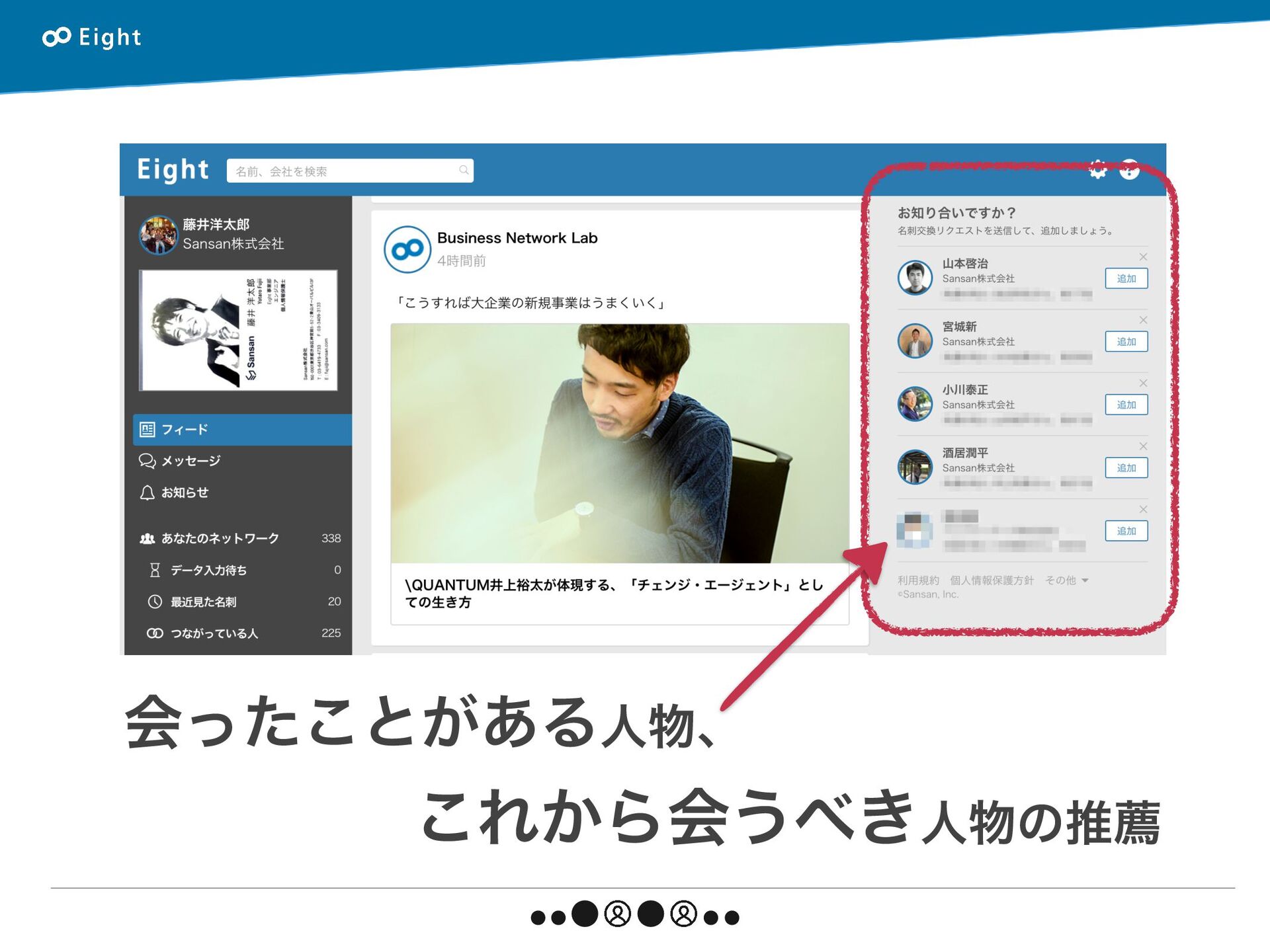Viewport: 1270px width, 952px height.
Task: Open settings gear icon in header
Action: [1097, 170]
